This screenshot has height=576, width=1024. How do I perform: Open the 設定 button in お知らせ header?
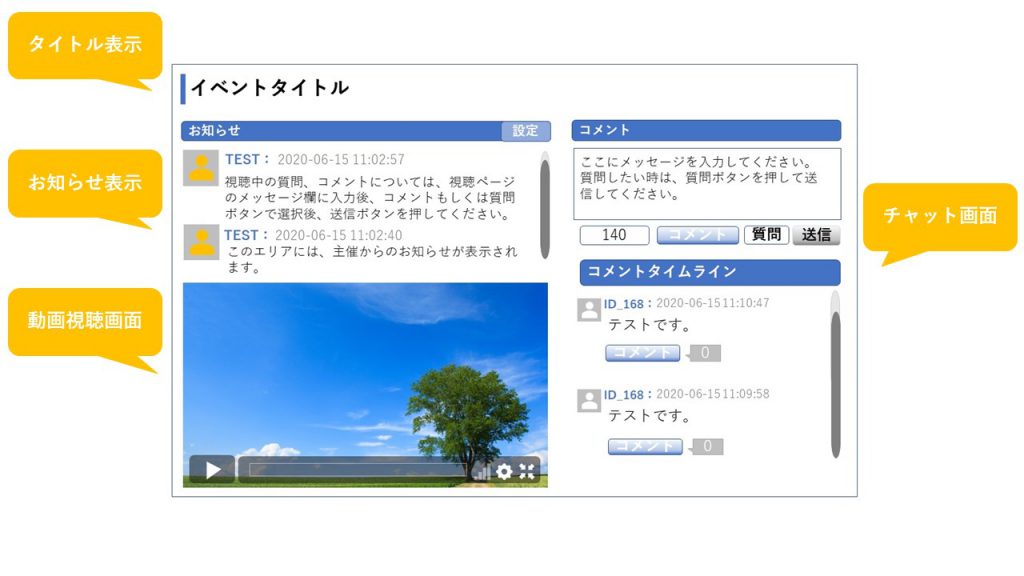(526, 131)
